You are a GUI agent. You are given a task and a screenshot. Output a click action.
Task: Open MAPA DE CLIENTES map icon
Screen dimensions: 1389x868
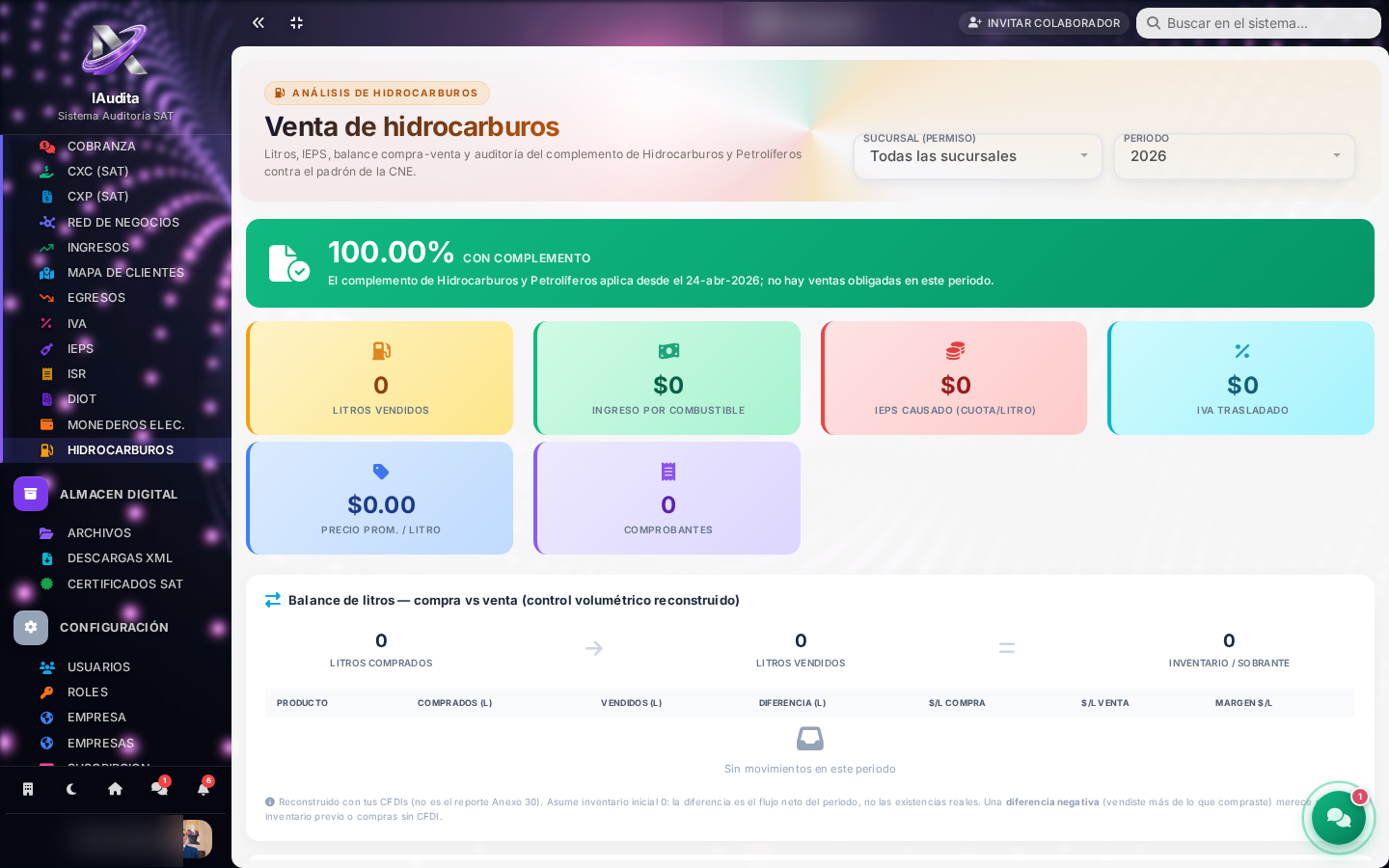pyautogui.click(x=46, y=273)
